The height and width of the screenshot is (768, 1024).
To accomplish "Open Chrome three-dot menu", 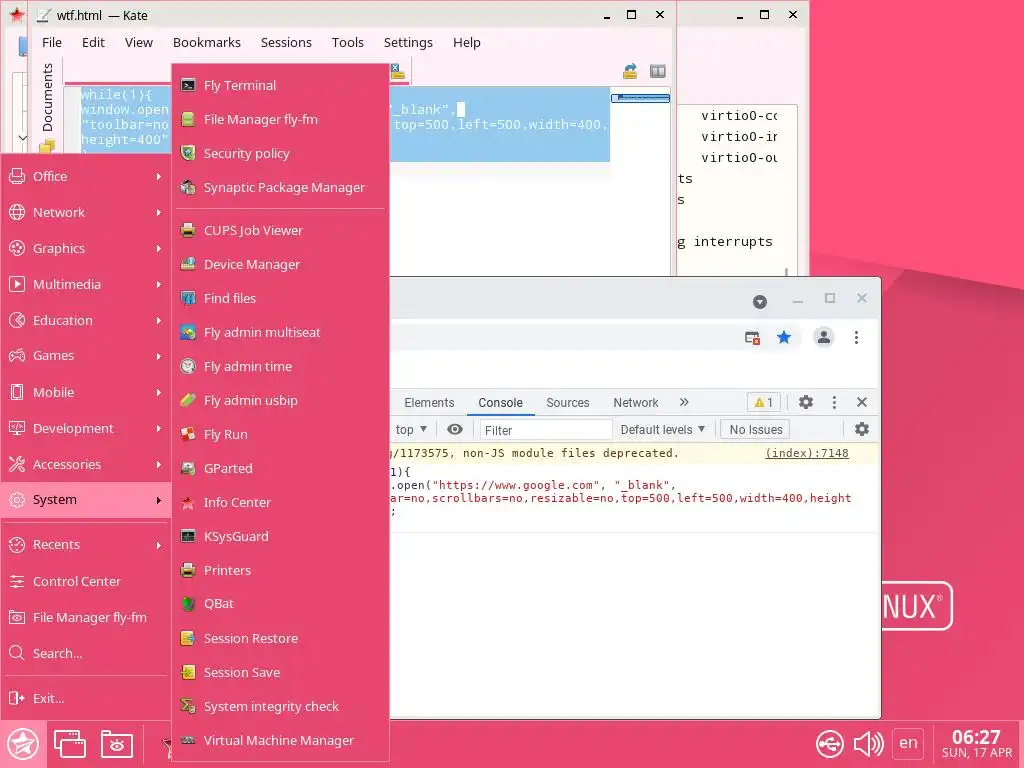I will click(x=856, y=337).
